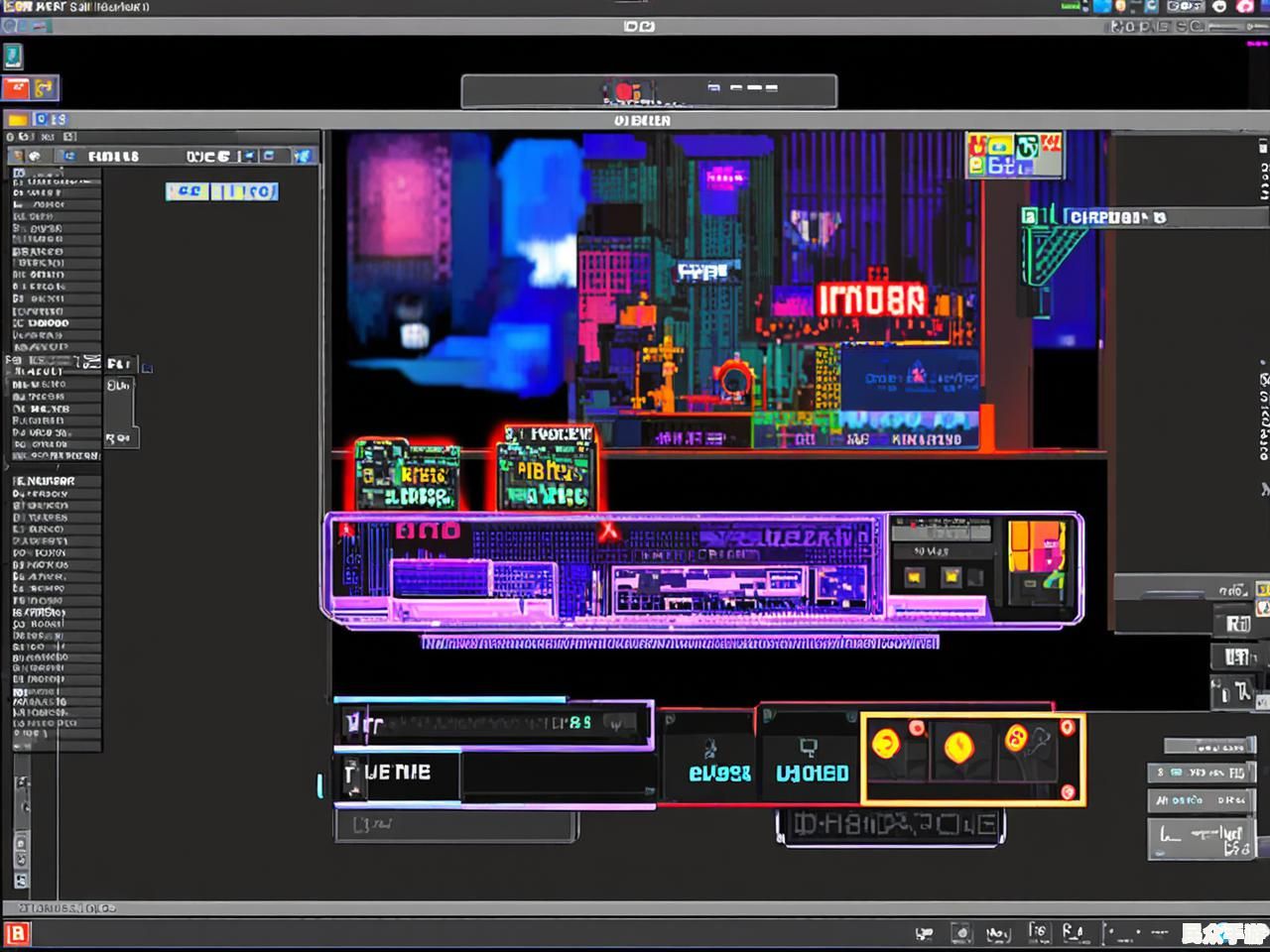Click the red X mark in the purple panel
Image resolution: width=1270 pixels, height=952 pixels.
coord(608,533)
